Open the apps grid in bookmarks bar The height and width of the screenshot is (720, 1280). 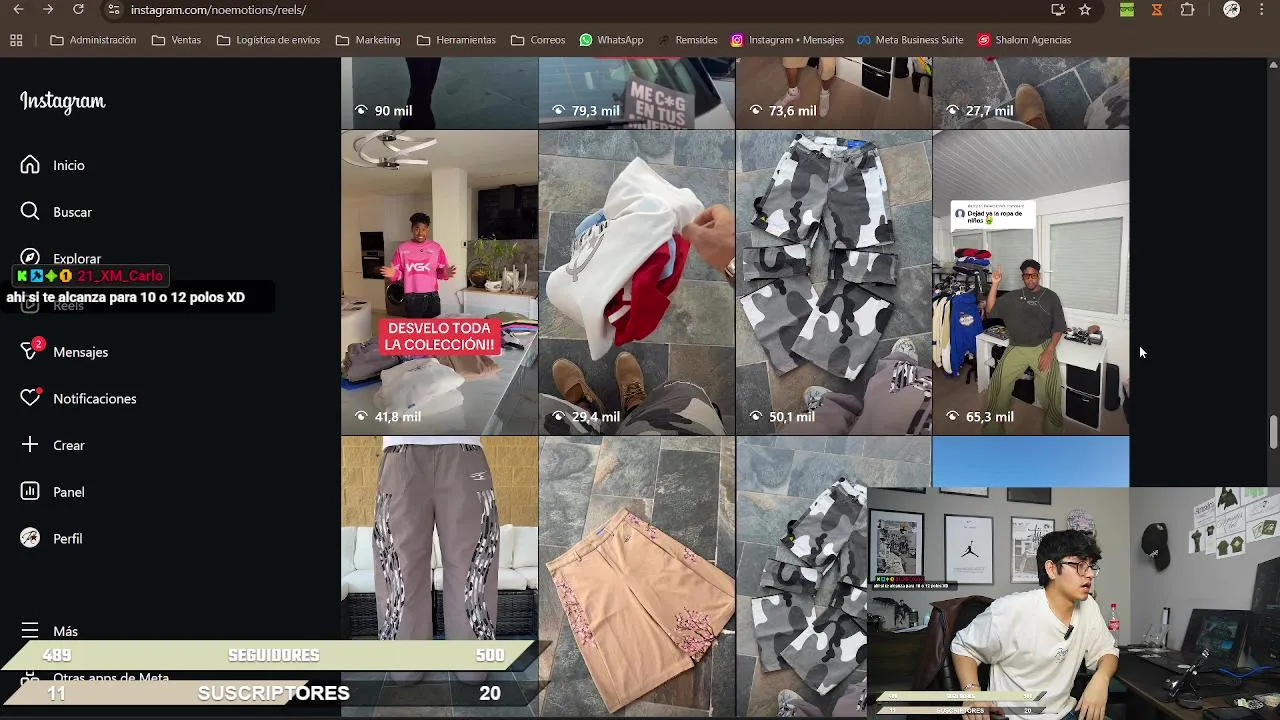(16, 40)
